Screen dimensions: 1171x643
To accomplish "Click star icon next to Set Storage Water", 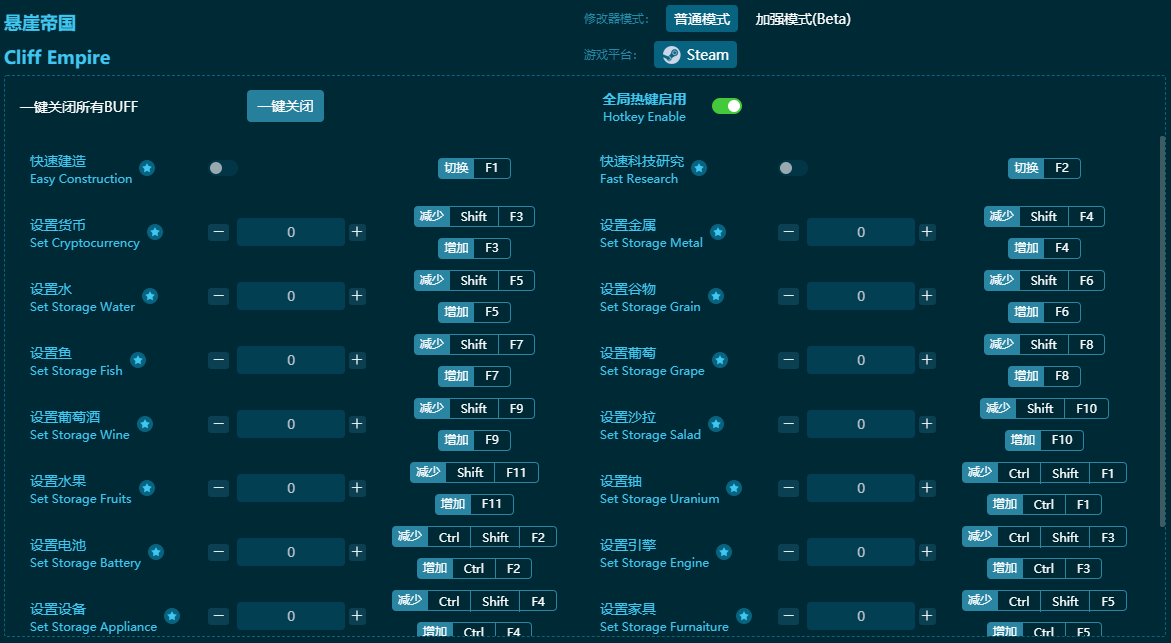I will click(150, 296).
